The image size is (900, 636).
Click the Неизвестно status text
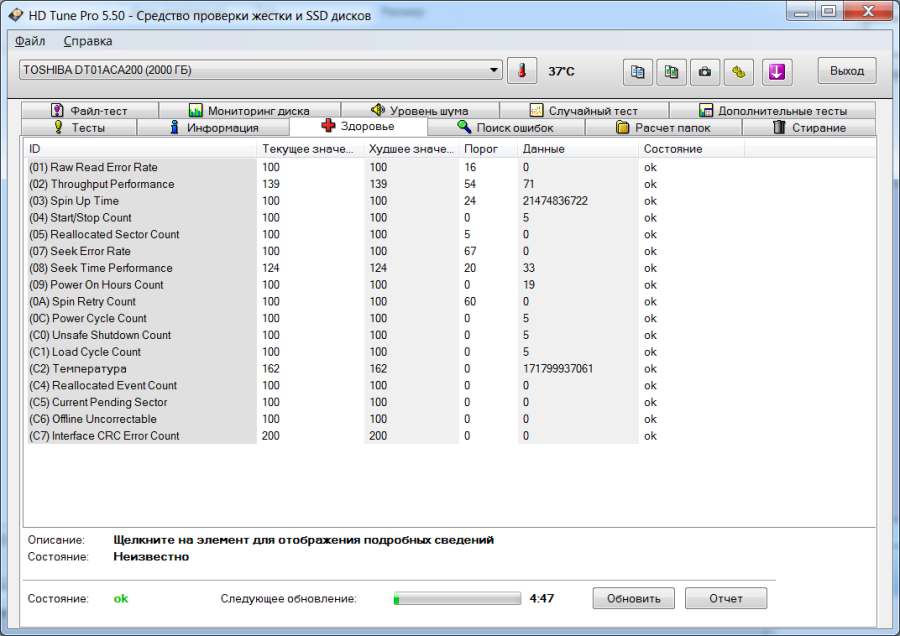(151, 556)
